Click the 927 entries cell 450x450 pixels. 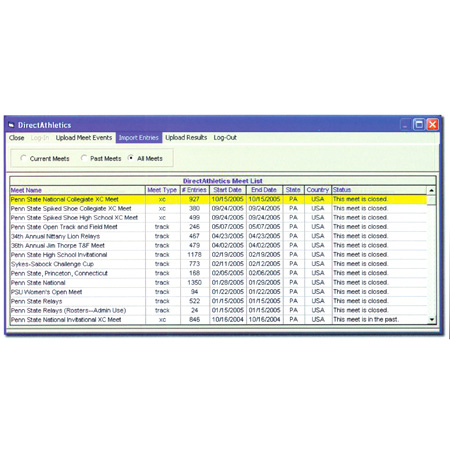[x=195, y=199]
